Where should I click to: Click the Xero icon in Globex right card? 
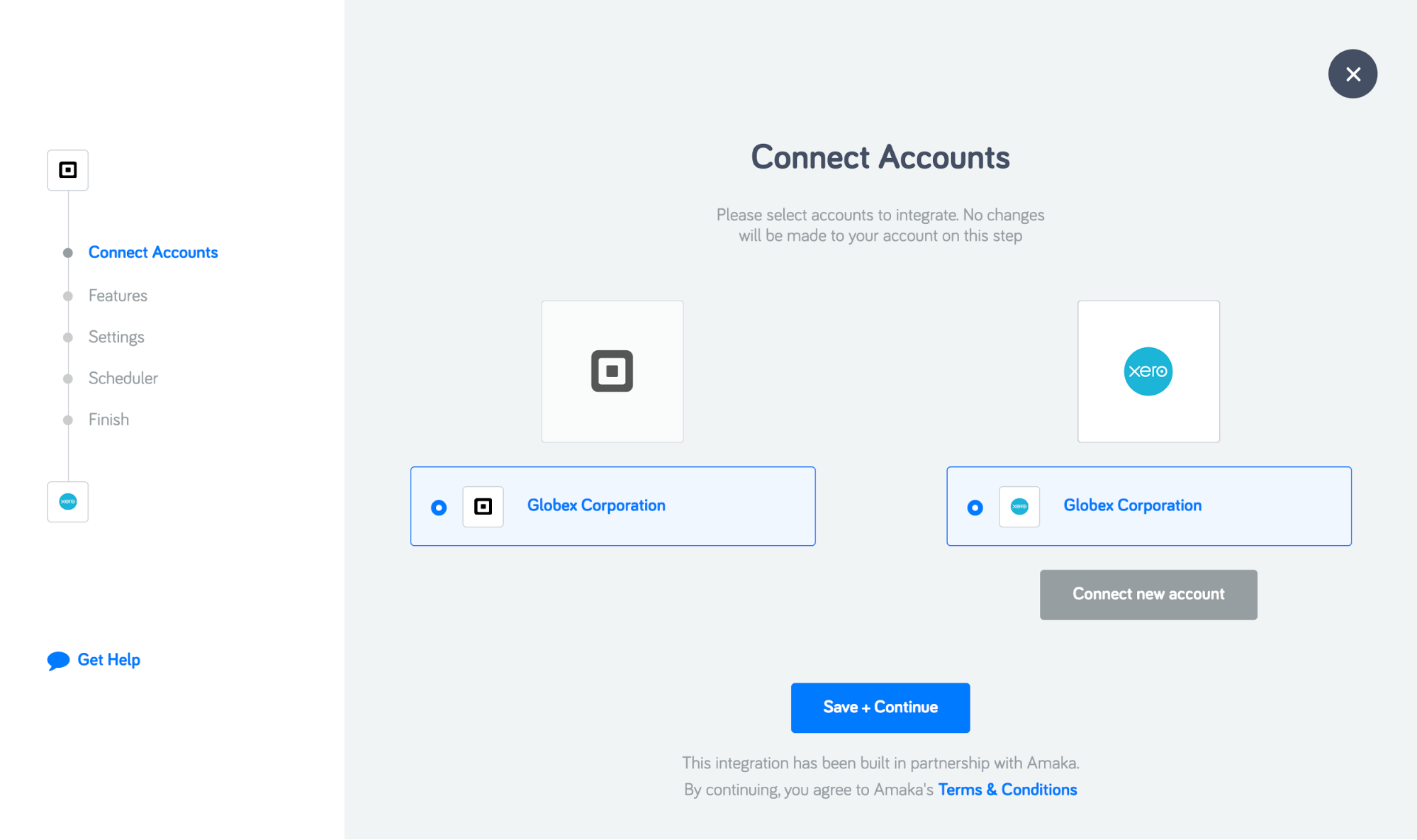point(1020,506)
